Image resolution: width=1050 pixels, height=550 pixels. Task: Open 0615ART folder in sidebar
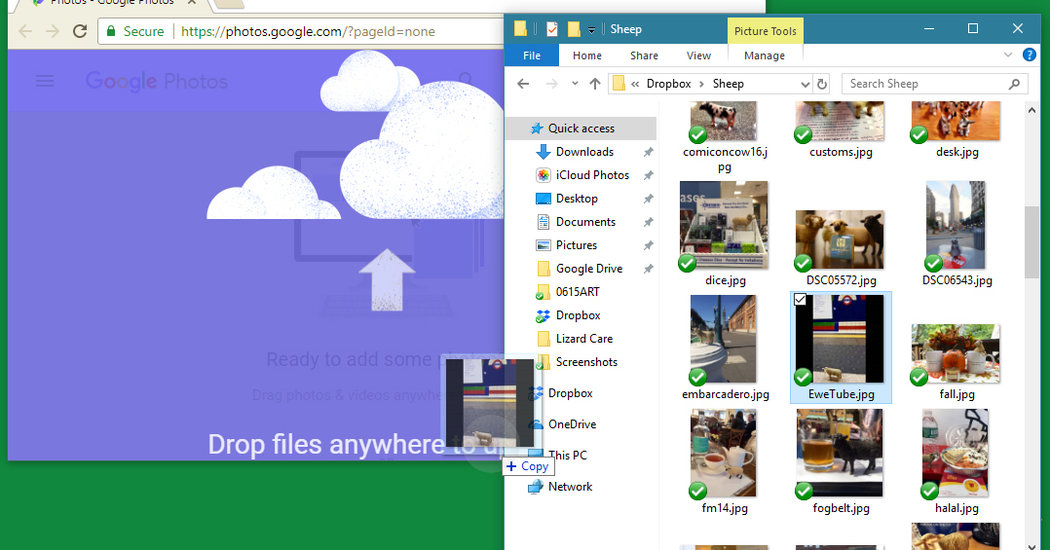click(x=568, y=292)
